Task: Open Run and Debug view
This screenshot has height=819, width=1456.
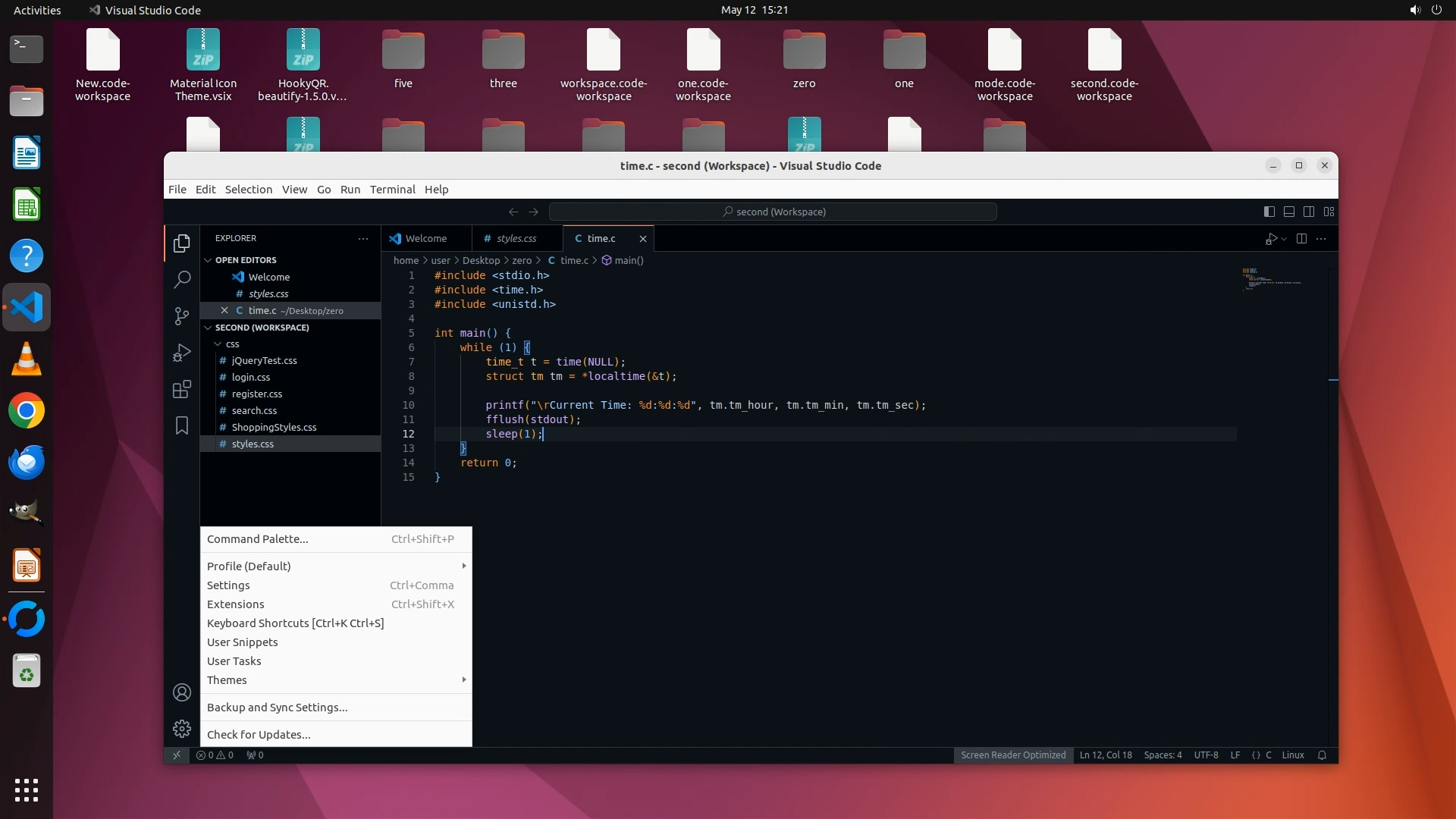Action: (x=181, y=353)
